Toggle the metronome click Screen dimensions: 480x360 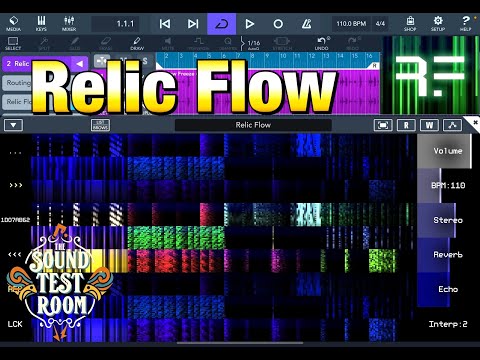pos(306,24)
